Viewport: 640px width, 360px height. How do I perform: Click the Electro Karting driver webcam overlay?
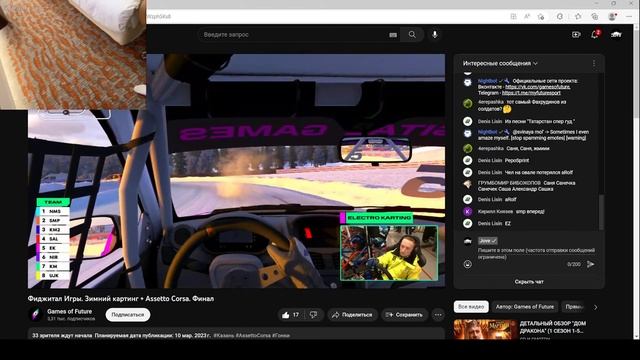point(389,253)
